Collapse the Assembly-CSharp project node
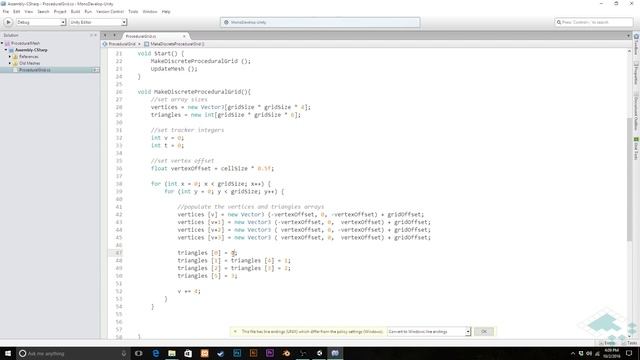The width and height of the screenshot is (640, 360). click(x=6, y=50)
